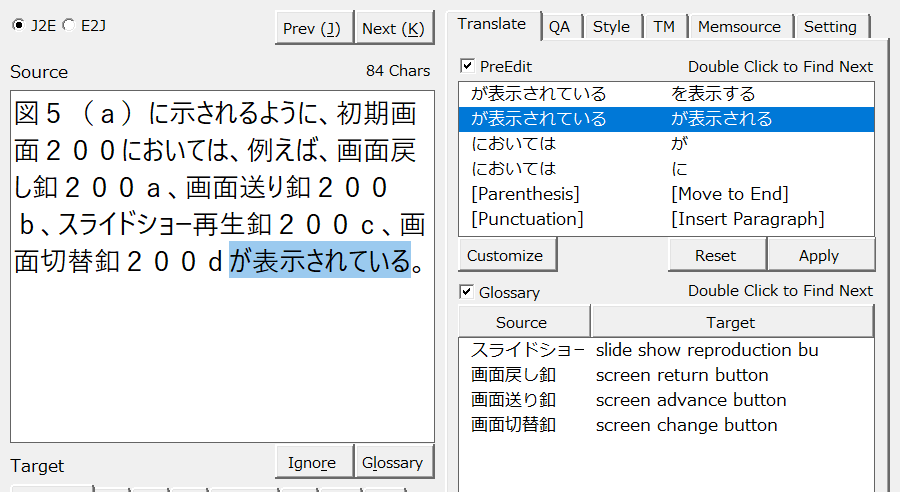Image resolution: width=900 pixels, height=492 pixels.
Task: Open the Style tab
Action: 611,27
